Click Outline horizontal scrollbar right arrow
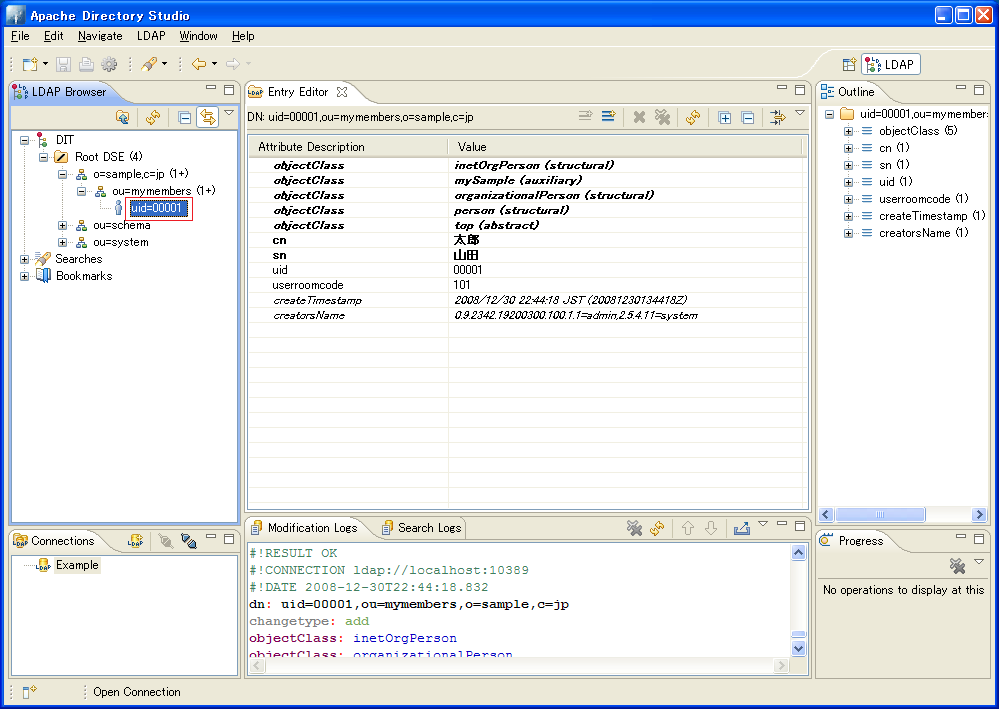Screen dimensions: 999x709 tap(979, 515)
